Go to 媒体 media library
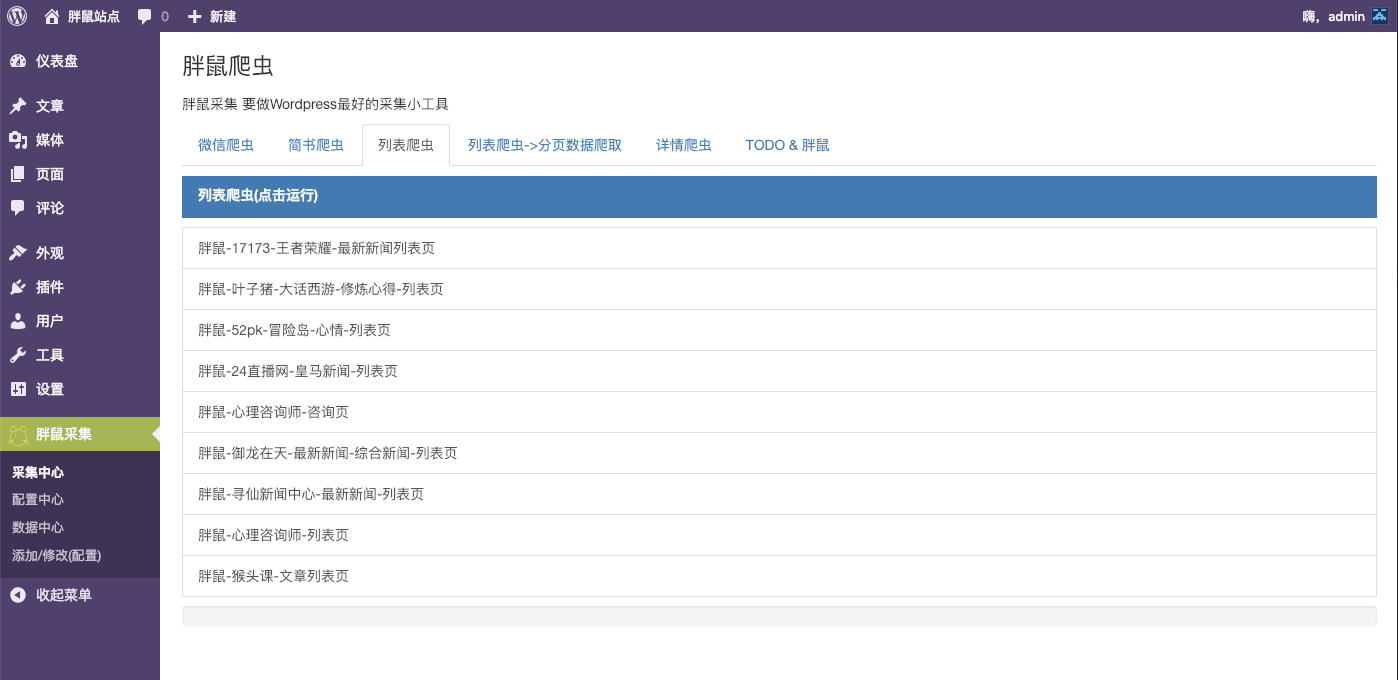Screen dimensions: 1398x680 point(49,140)
